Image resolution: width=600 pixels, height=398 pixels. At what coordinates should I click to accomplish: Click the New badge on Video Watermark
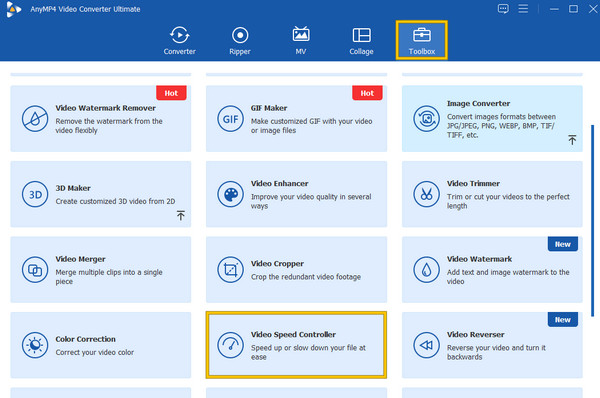(x=562, y=244)
